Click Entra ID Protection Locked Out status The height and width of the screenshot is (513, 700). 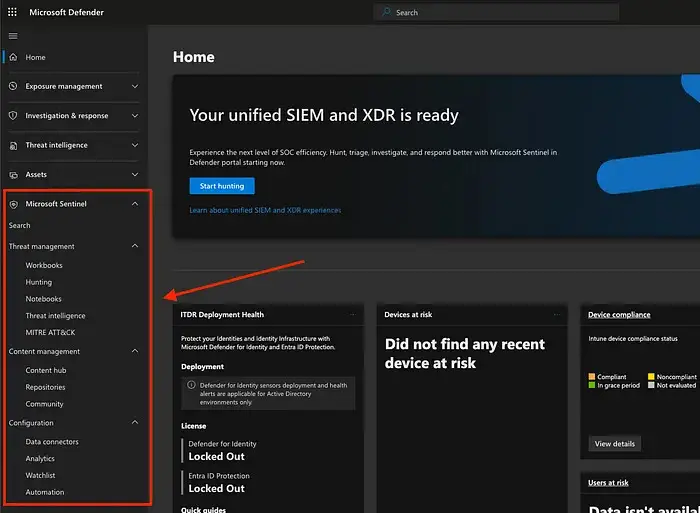pyautogui.click(x=217, y=488)
